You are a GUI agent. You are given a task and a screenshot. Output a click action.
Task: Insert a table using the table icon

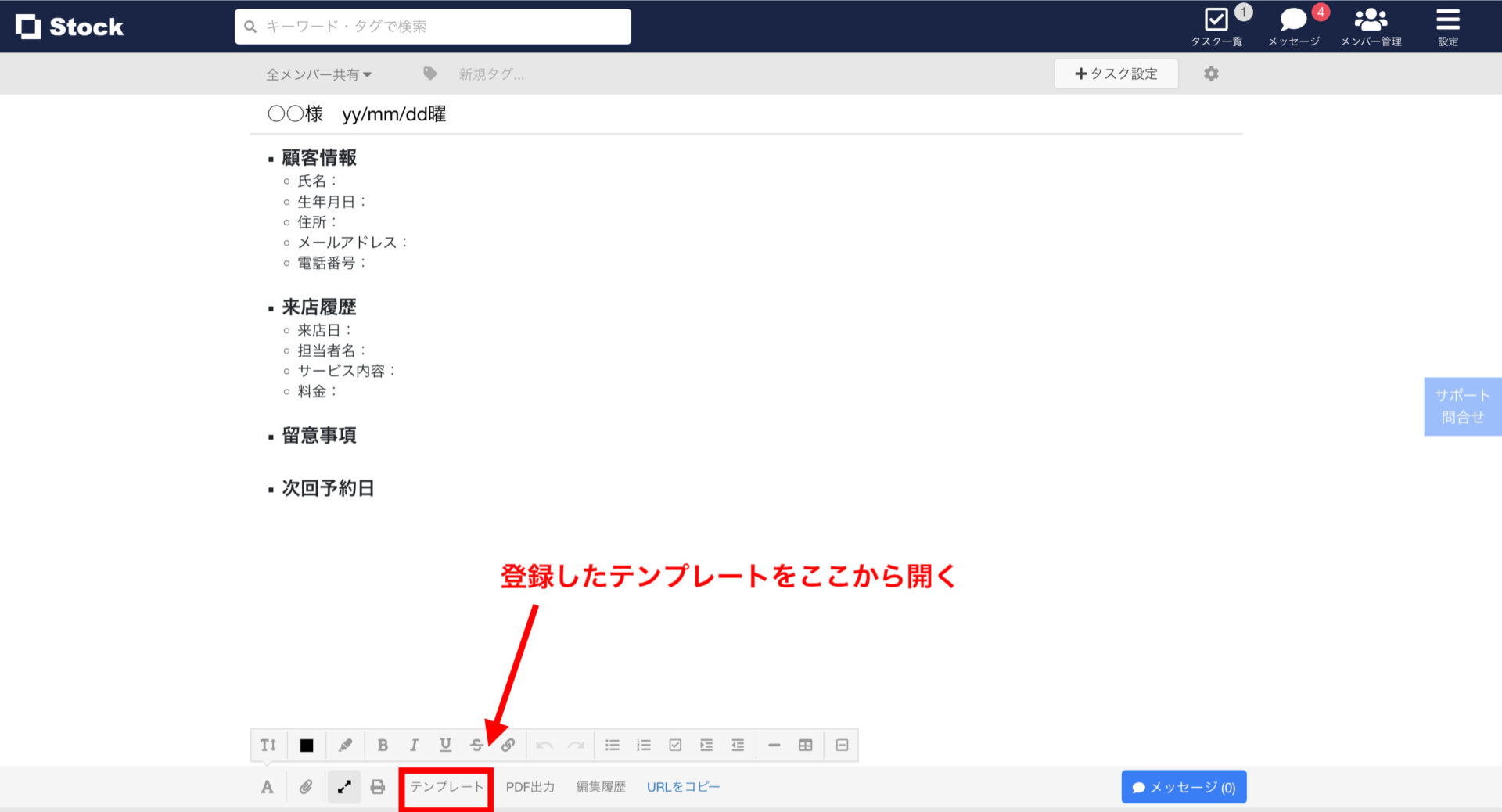click(805, 745)
